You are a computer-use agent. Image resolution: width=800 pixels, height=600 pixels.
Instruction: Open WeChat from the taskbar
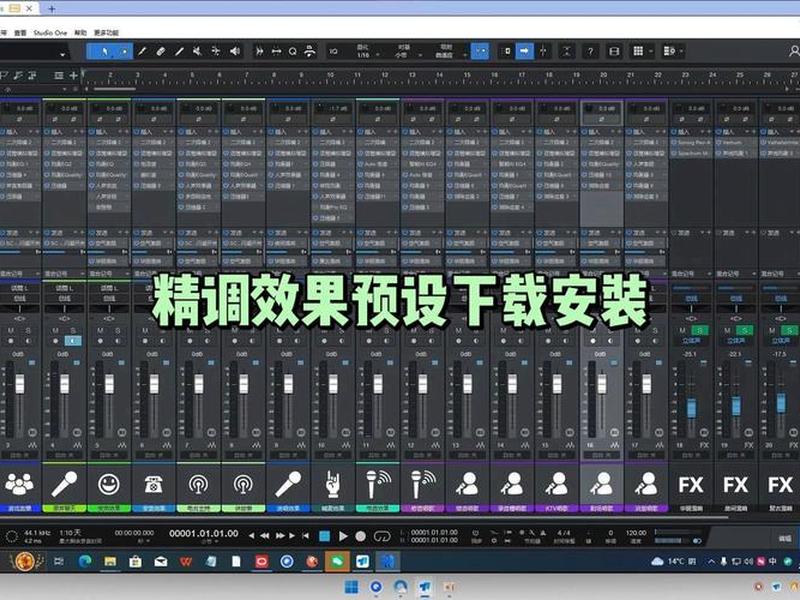337,562
